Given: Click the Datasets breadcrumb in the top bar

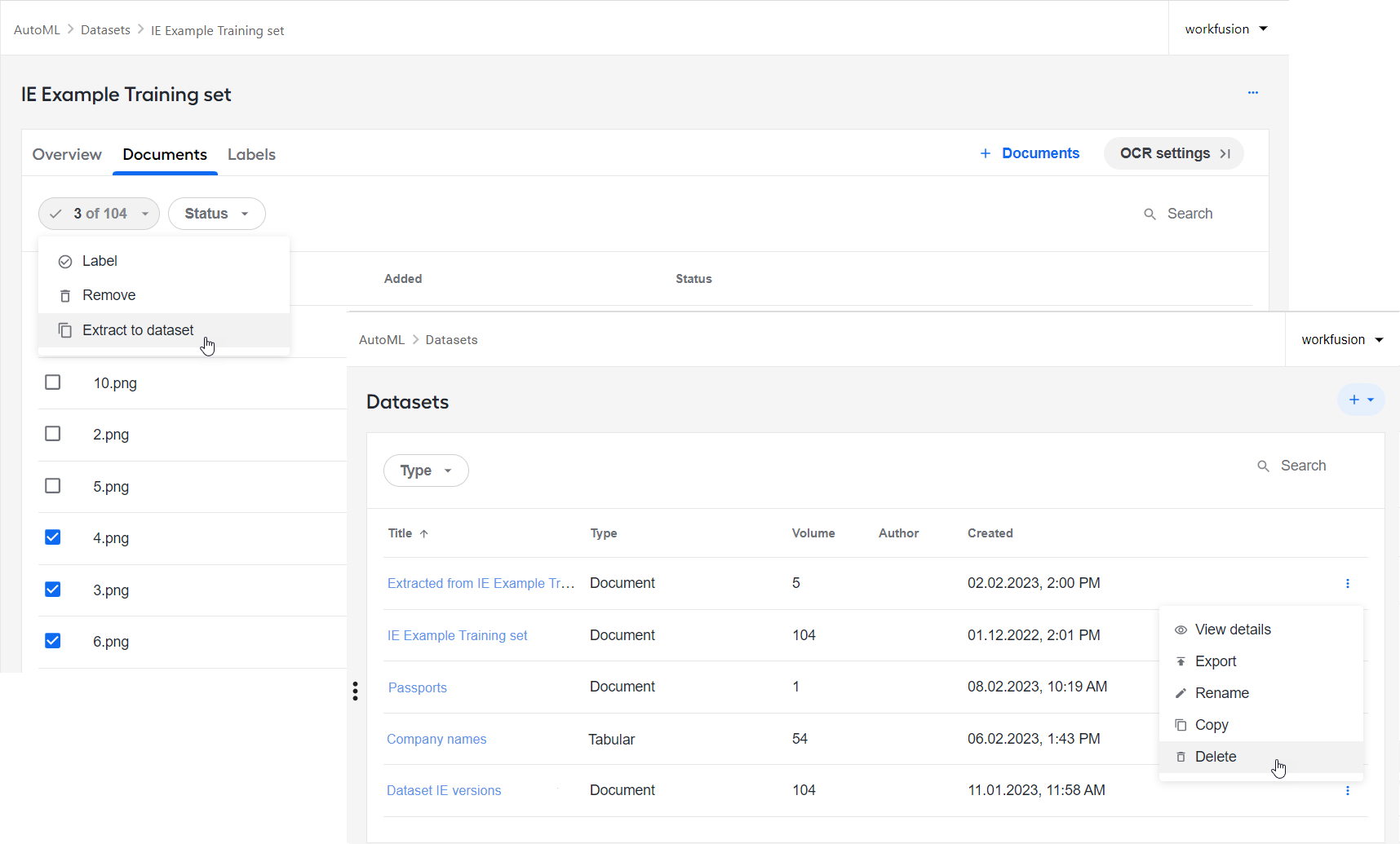Looking at the screenshot, I should [105, 30].
